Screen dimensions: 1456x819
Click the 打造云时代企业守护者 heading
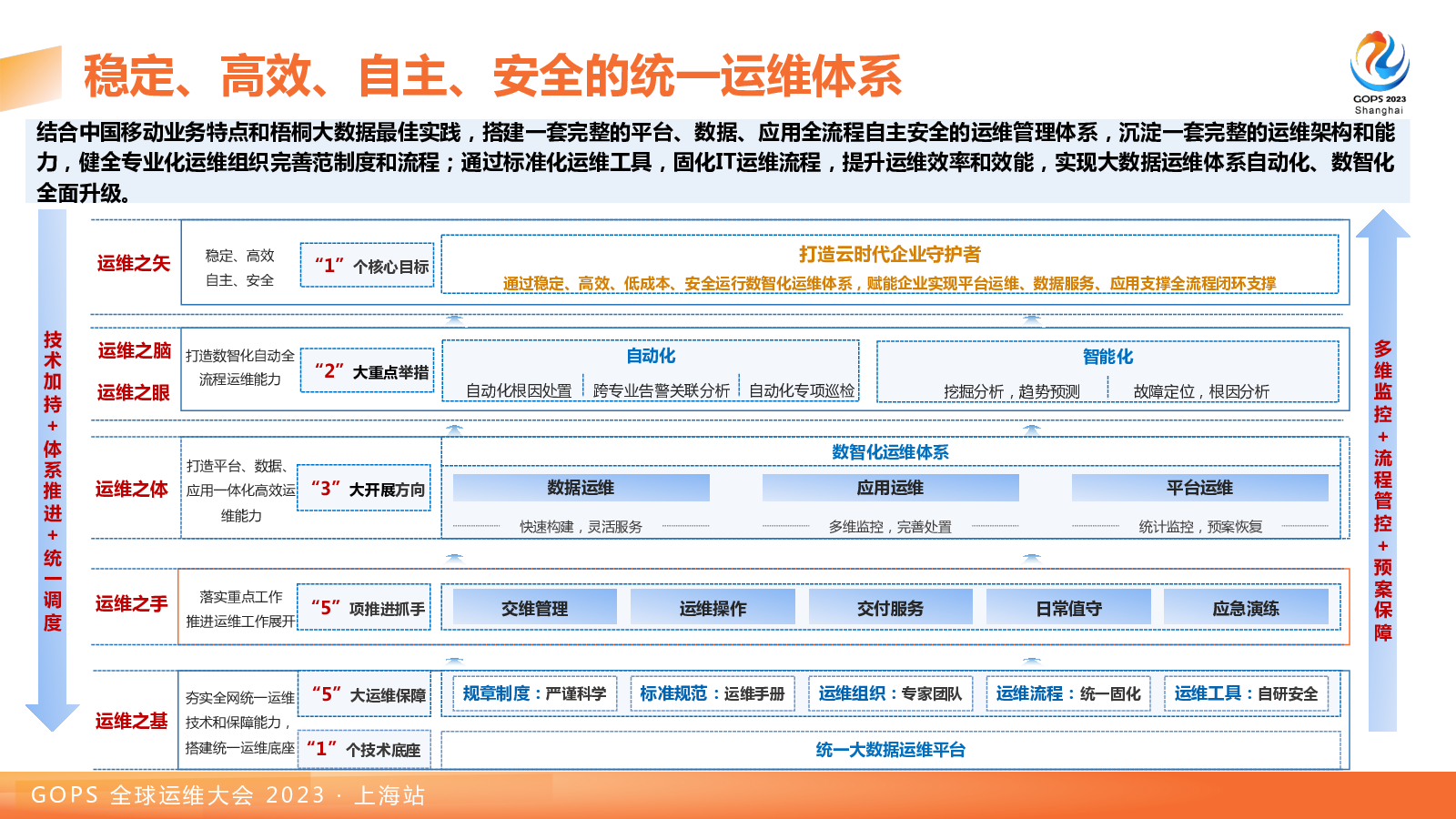pos(889,255)
